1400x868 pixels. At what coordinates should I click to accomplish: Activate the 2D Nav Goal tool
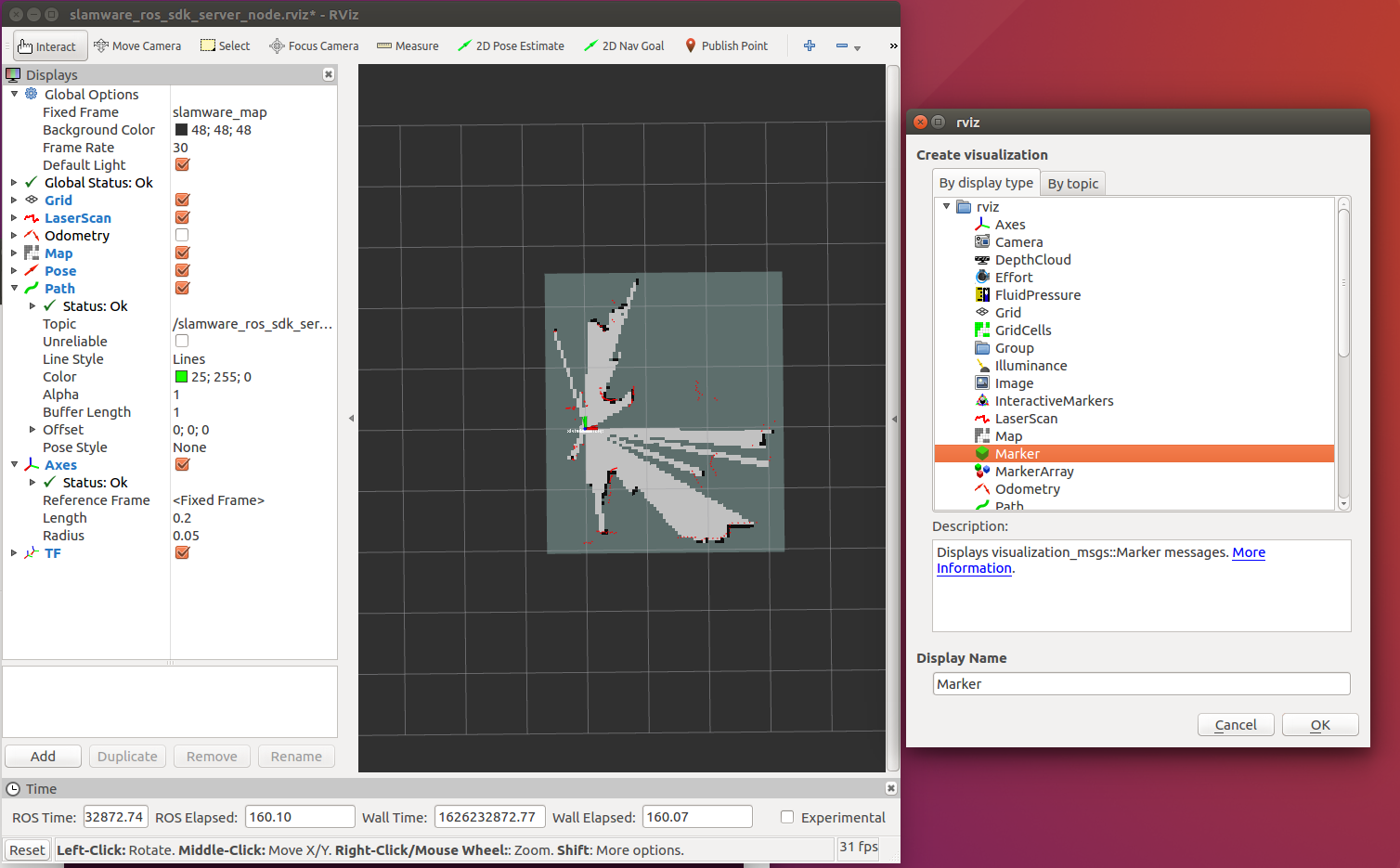[x=623, y=45]
